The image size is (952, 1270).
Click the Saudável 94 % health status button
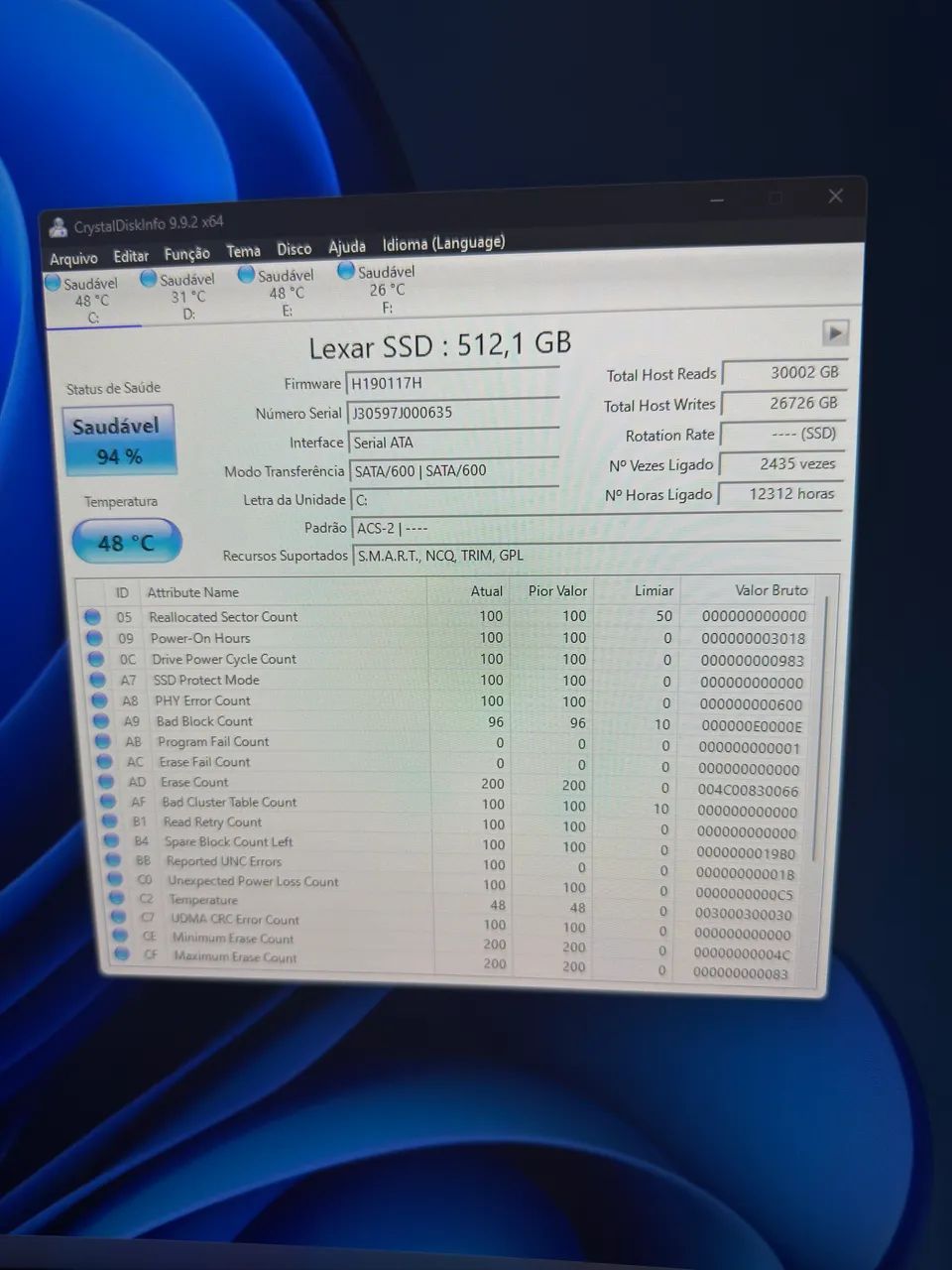(x=119, y=441)
